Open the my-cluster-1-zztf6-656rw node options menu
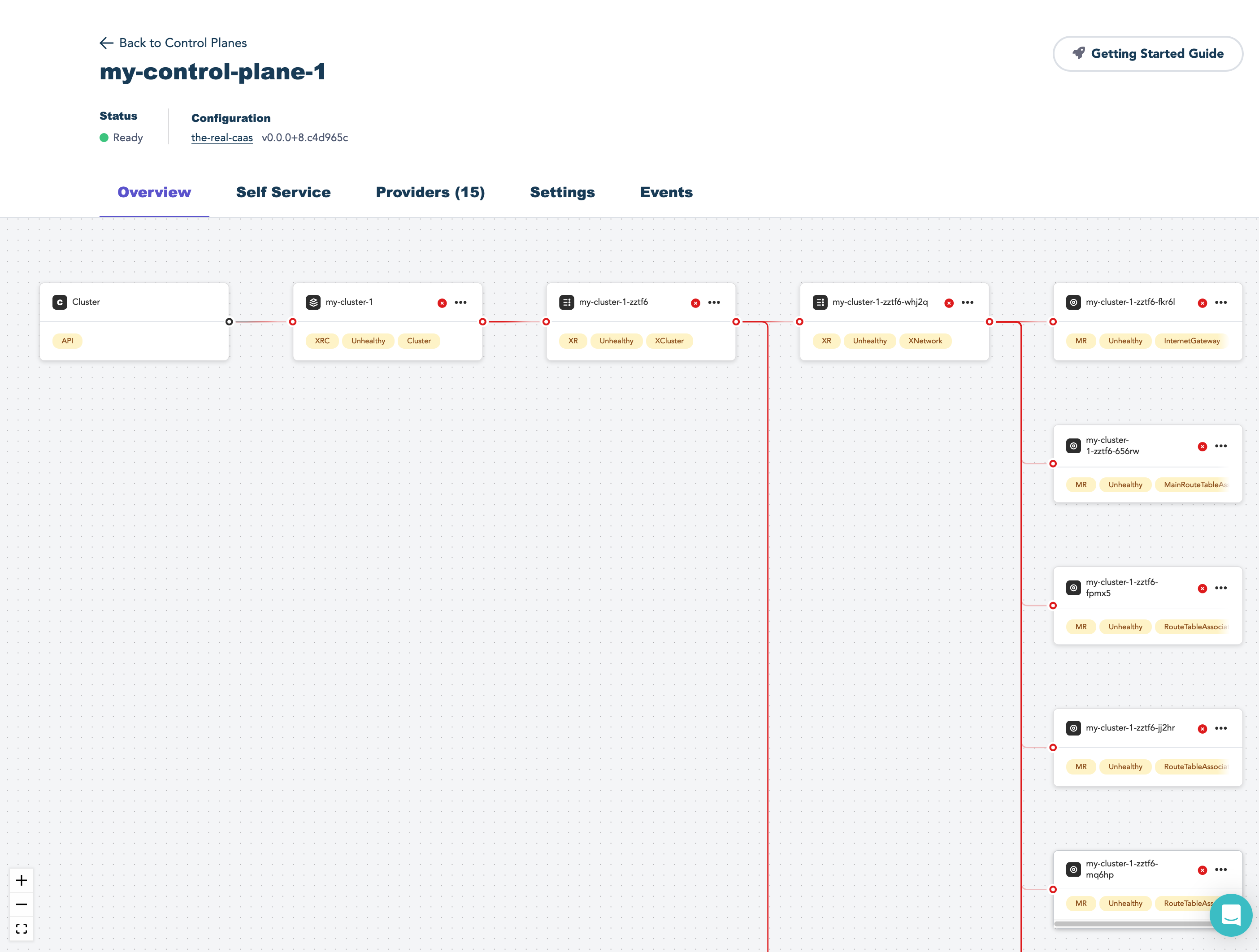 click(x=1221, y=446)
